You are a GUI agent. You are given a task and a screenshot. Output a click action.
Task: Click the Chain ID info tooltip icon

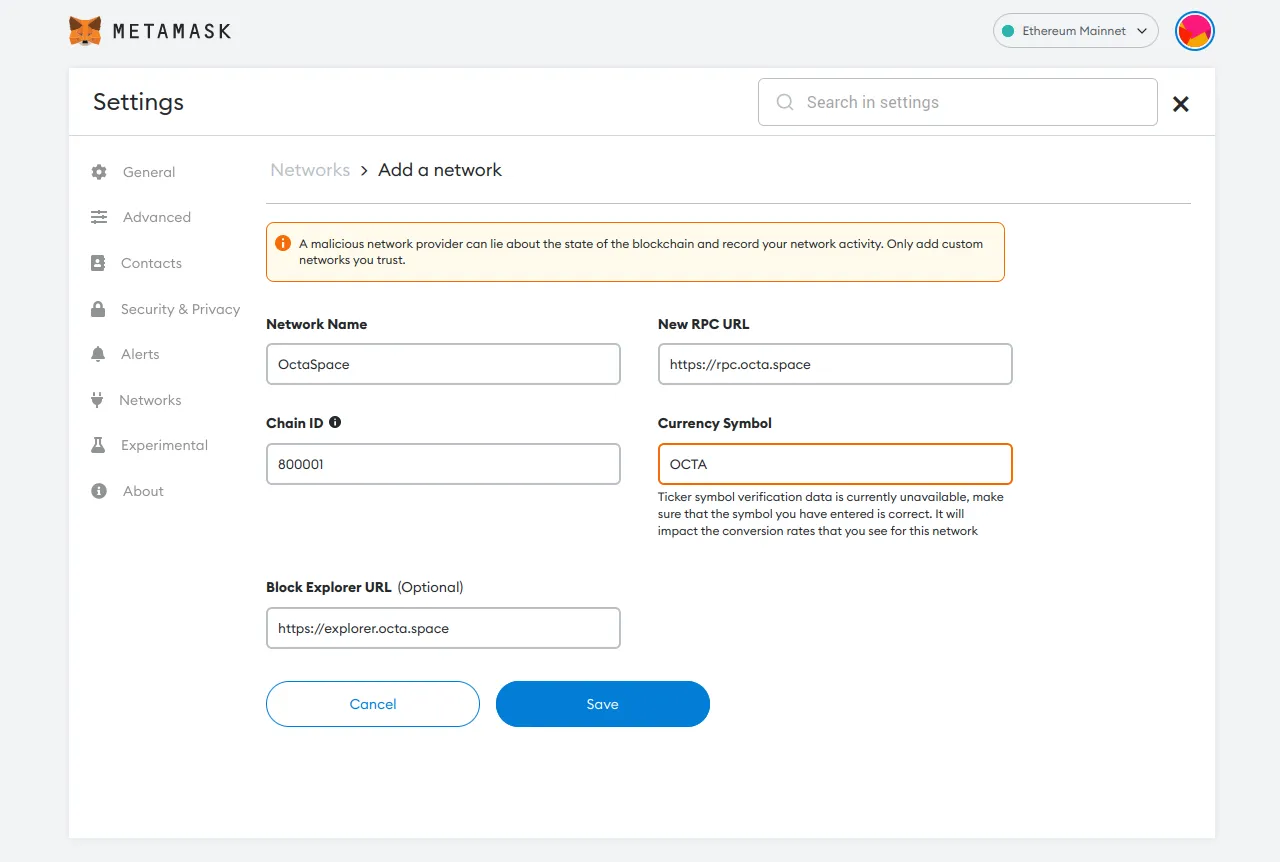click(x=335, y=422)
